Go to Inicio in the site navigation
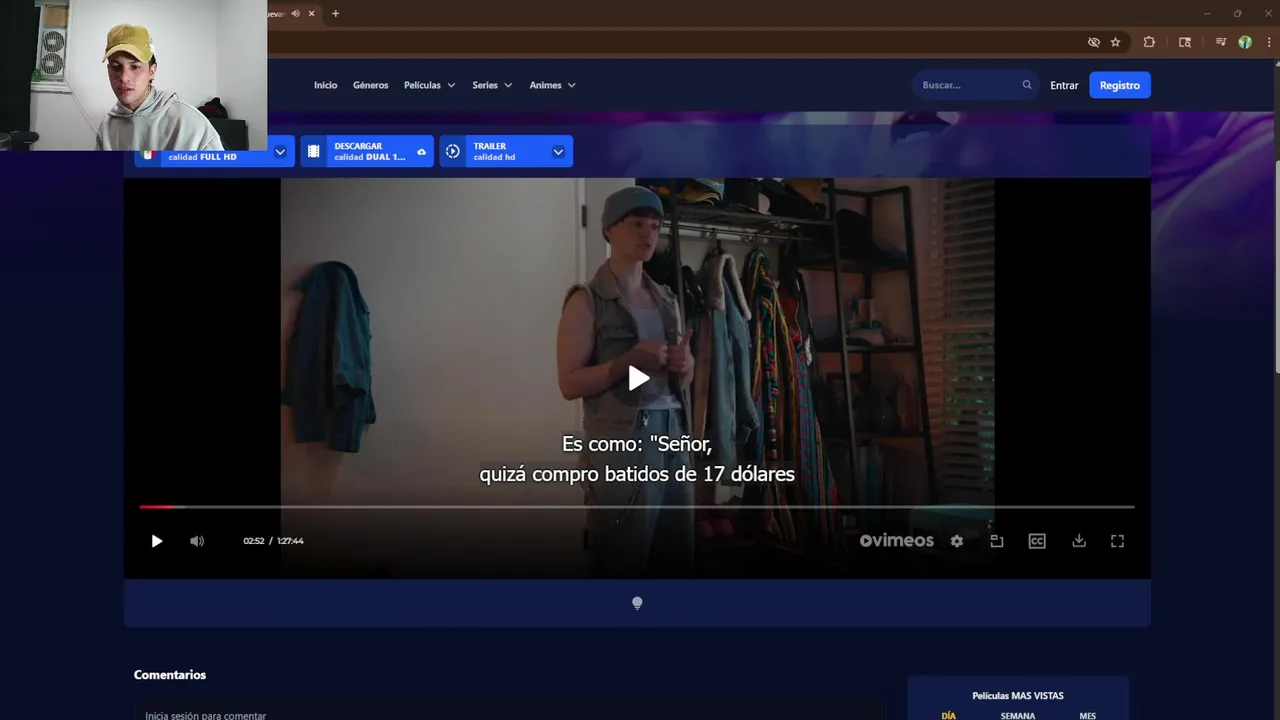 pyautogui.click(x=325, y=85)
